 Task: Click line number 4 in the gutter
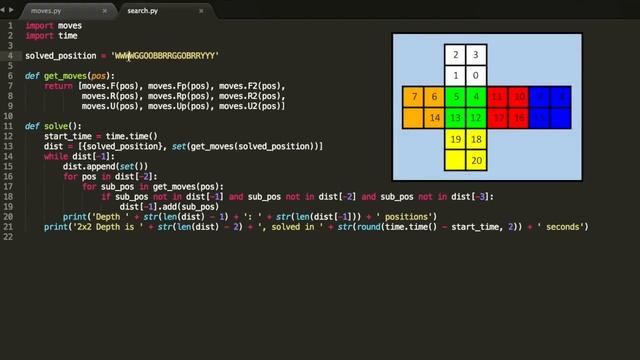(x=10, y=56)
